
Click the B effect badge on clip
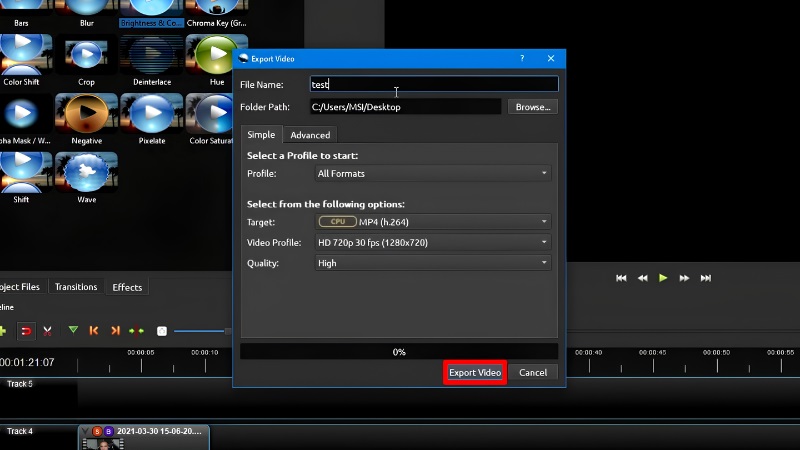tap(108, 431)
